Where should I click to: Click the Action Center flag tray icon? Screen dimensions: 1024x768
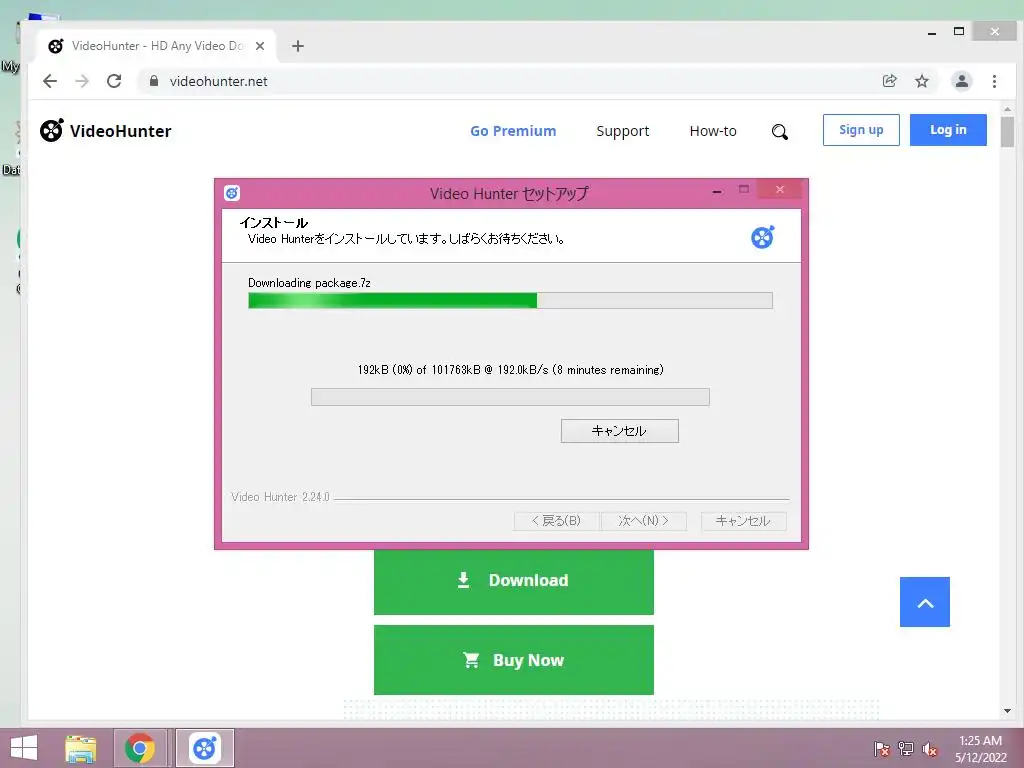[x=881, y=749]
